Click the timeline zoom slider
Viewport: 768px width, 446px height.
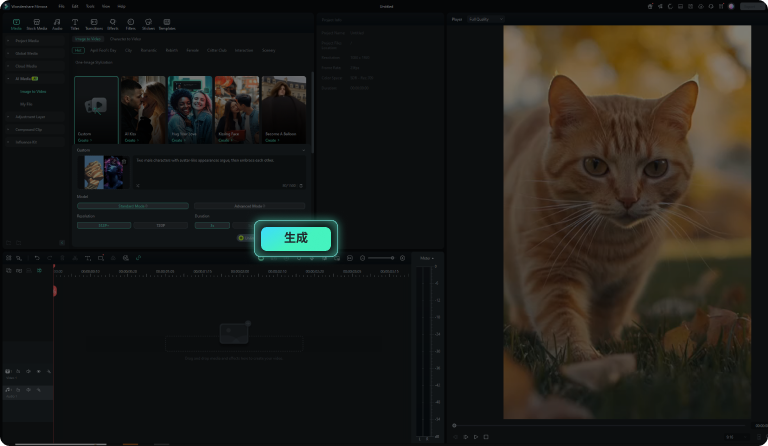381,258
